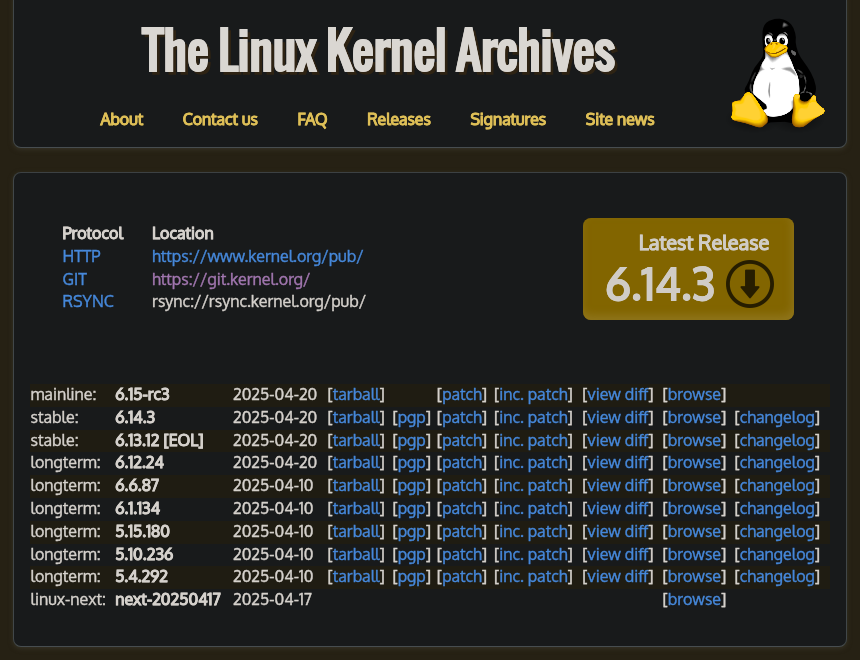Go to Contact us page
The width and height of the screenshot is (860, 660).
point(220,119)
